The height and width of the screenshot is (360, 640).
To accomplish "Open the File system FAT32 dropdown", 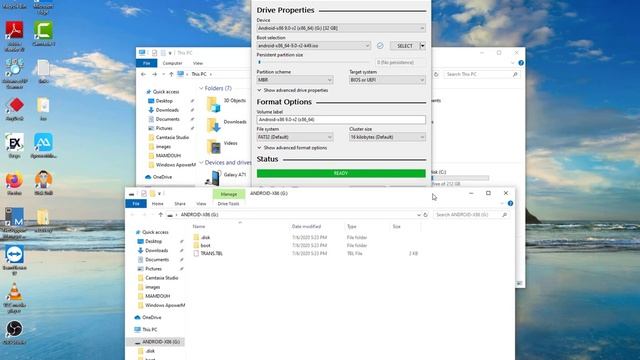I will click(x=295, y=137).
